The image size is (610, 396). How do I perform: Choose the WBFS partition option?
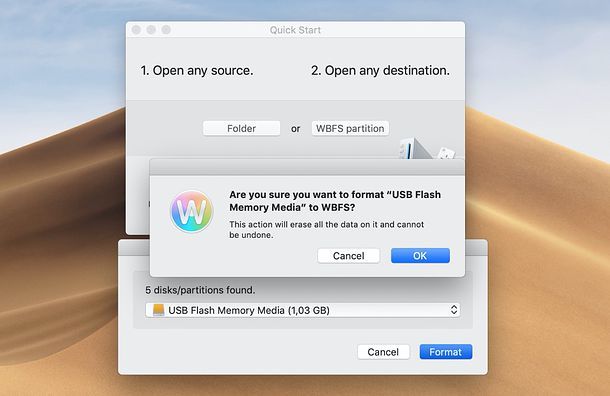pos(350,128)
